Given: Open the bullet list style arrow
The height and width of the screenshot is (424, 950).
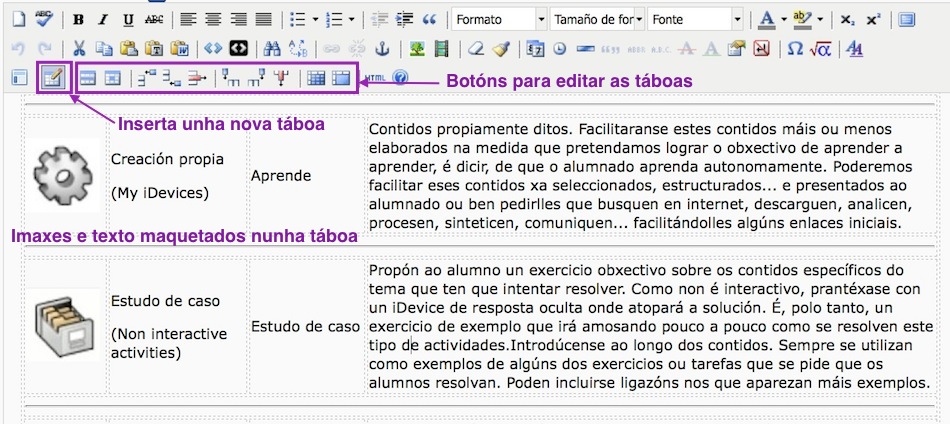Looking at the screenshot, I should click(315, 19).
